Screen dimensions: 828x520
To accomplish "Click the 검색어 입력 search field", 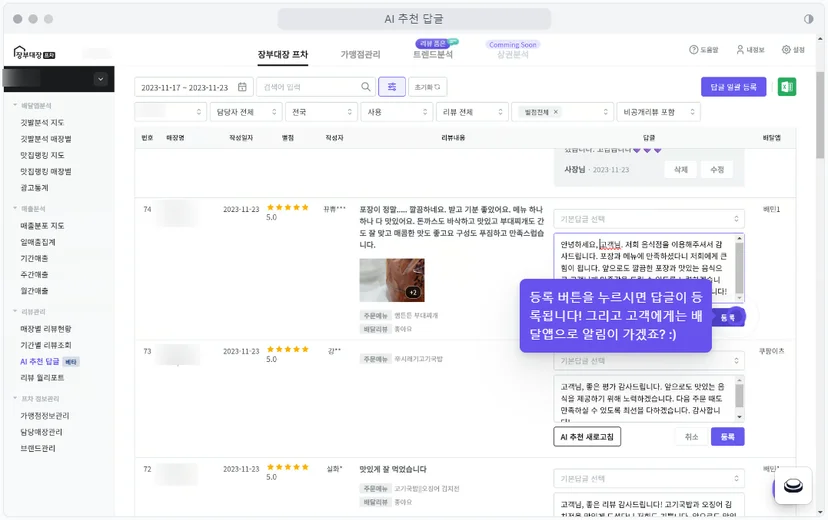I will (x=316, y=87).
